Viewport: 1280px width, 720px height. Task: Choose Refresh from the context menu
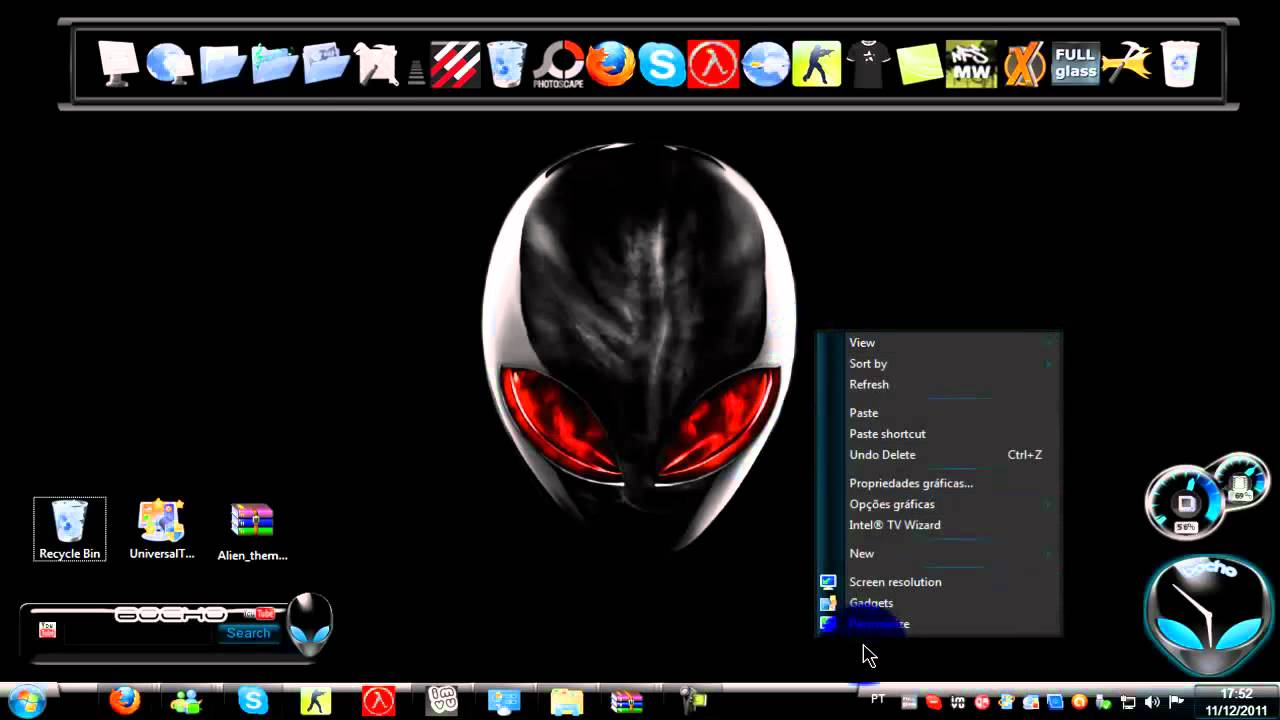[939, 385]
